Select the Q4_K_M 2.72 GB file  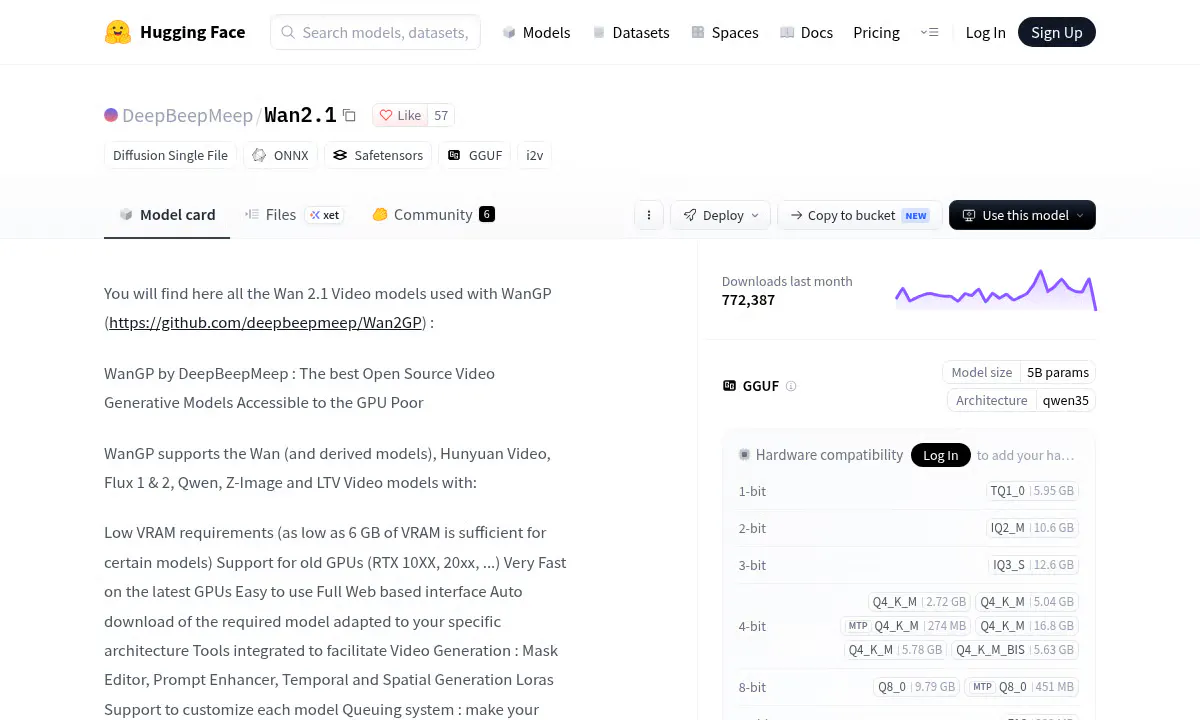pyautogui.click(x=919, y=602)
